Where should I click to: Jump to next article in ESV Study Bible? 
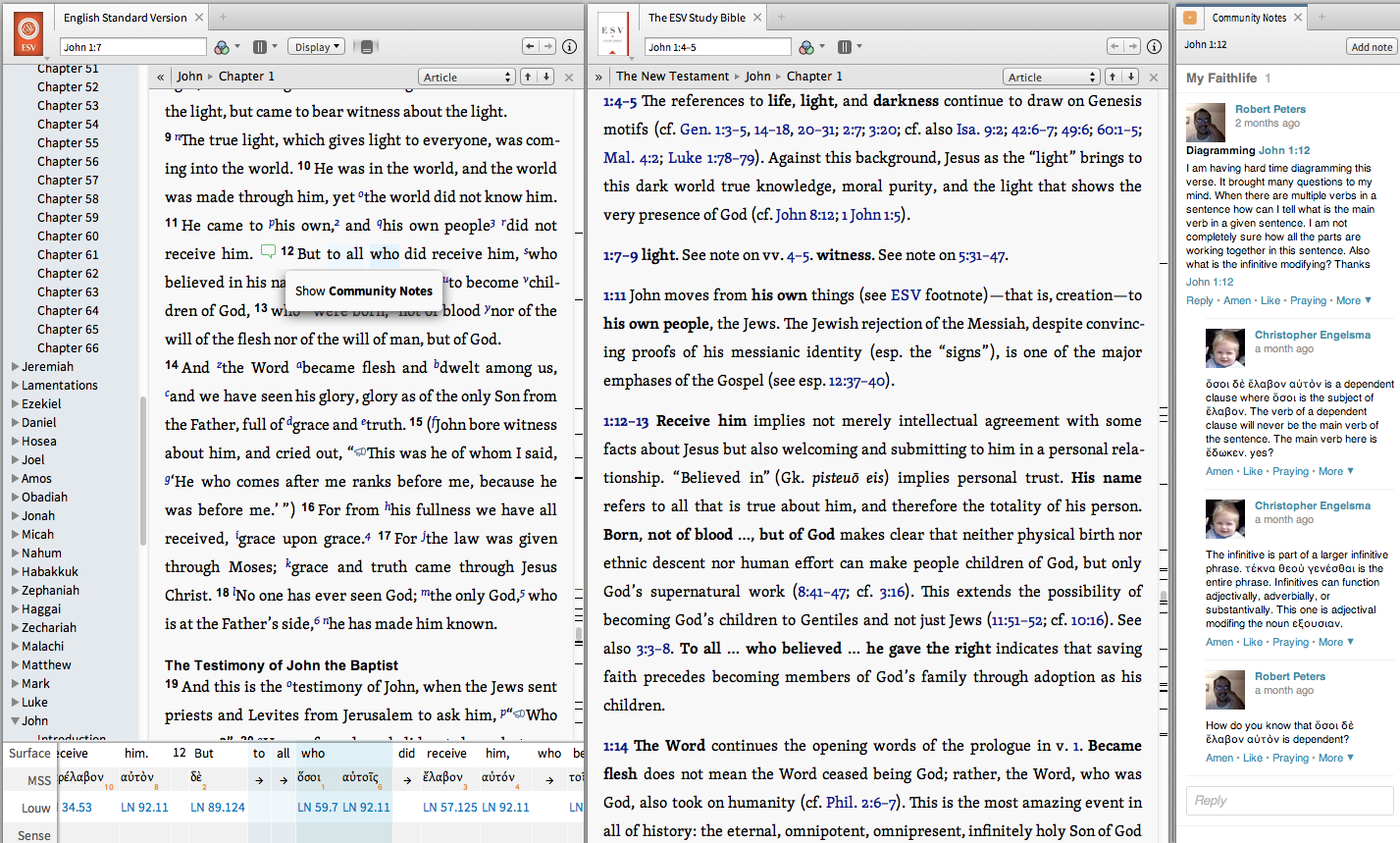(1130, 77)
